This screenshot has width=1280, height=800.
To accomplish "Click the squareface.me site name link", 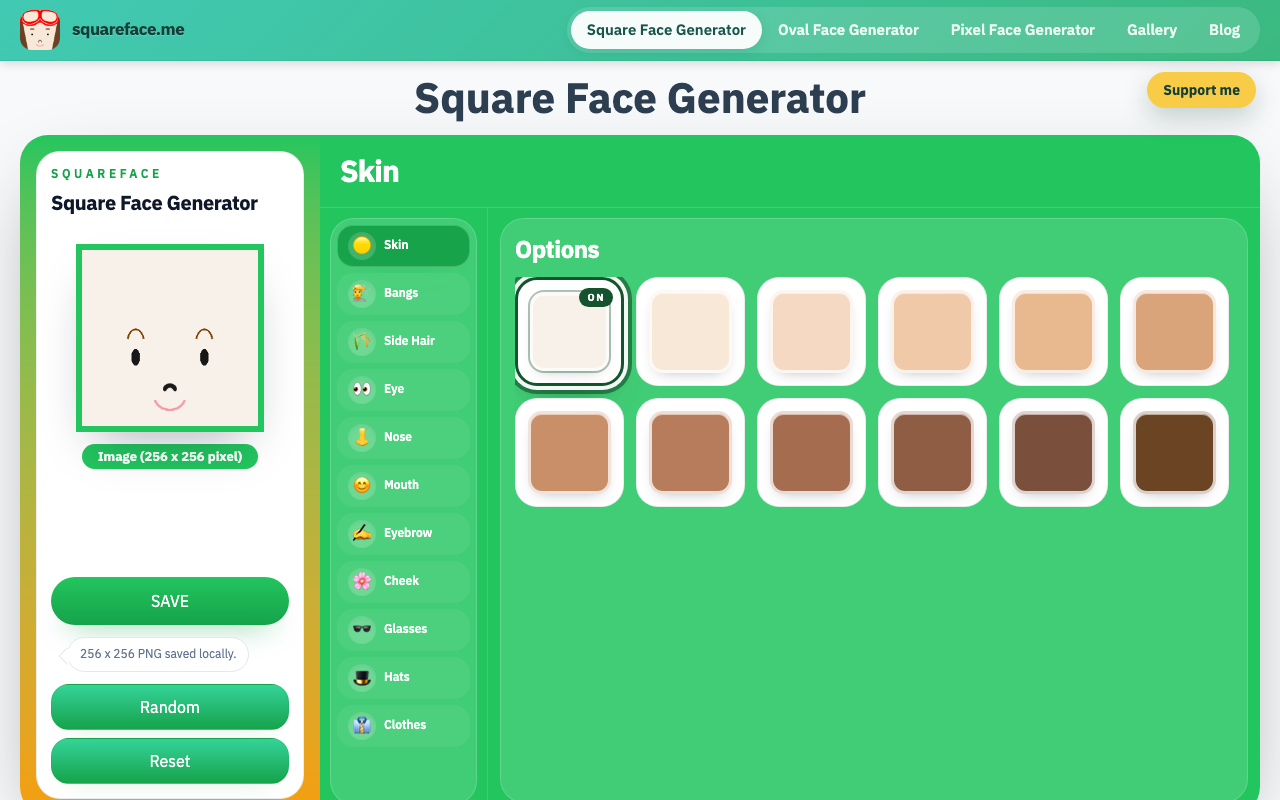I will (x=128, y=30).
